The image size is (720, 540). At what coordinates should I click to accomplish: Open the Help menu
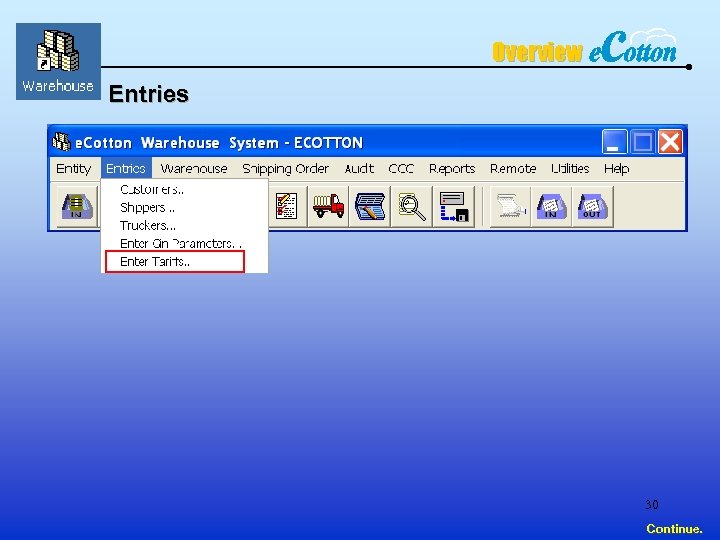pos(616,169)
